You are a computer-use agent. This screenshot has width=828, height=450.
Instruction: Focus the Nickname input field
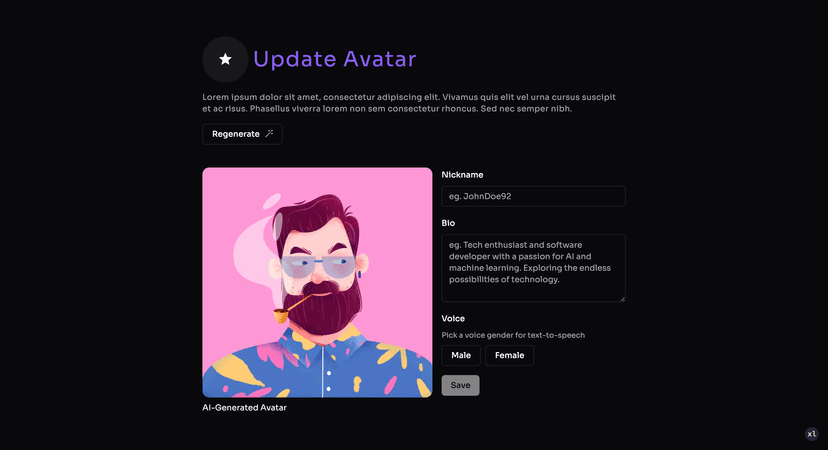tap(533, 196)
